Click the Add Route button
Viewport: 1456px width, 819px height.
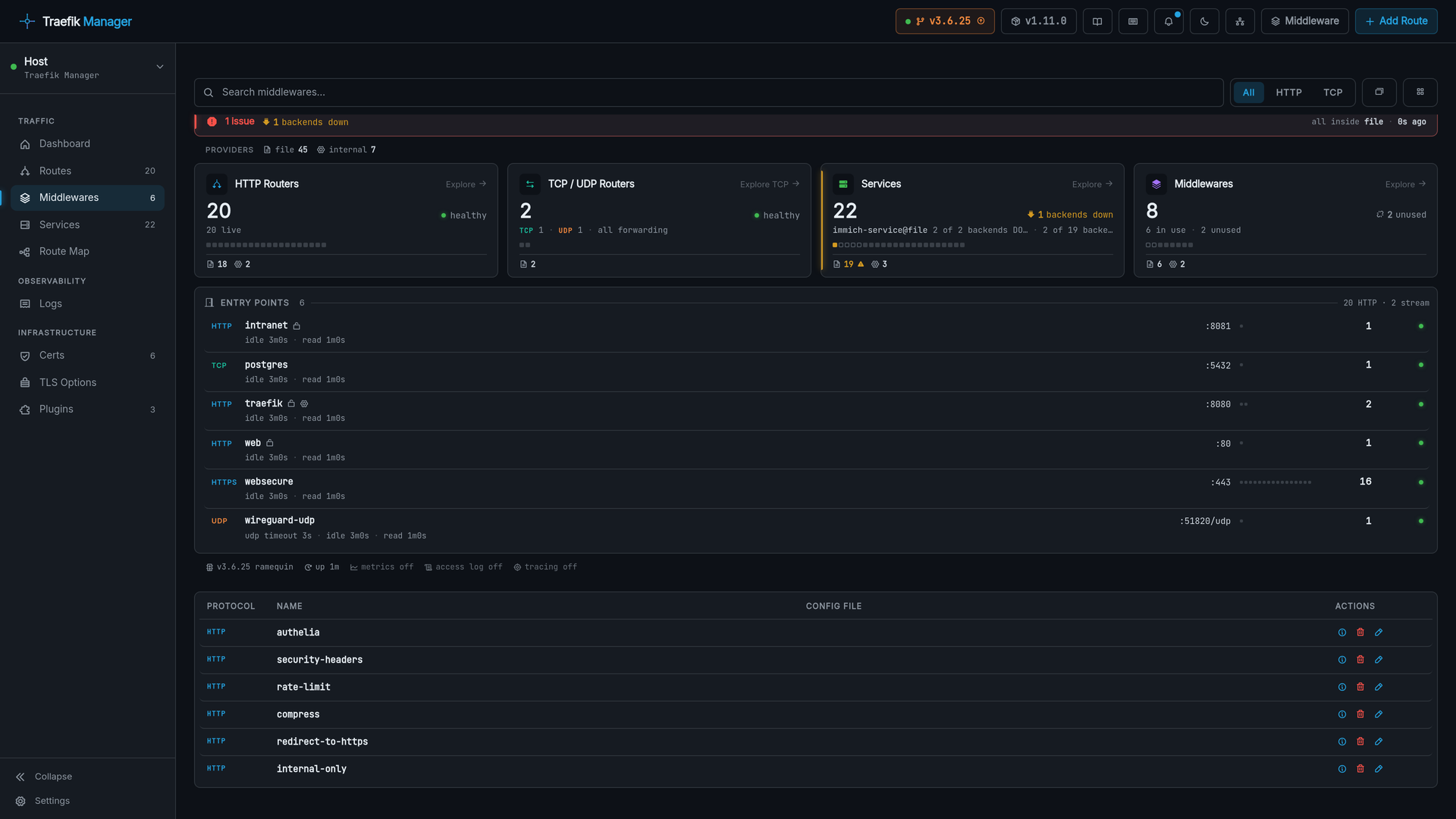click(x=1396, y=21)
